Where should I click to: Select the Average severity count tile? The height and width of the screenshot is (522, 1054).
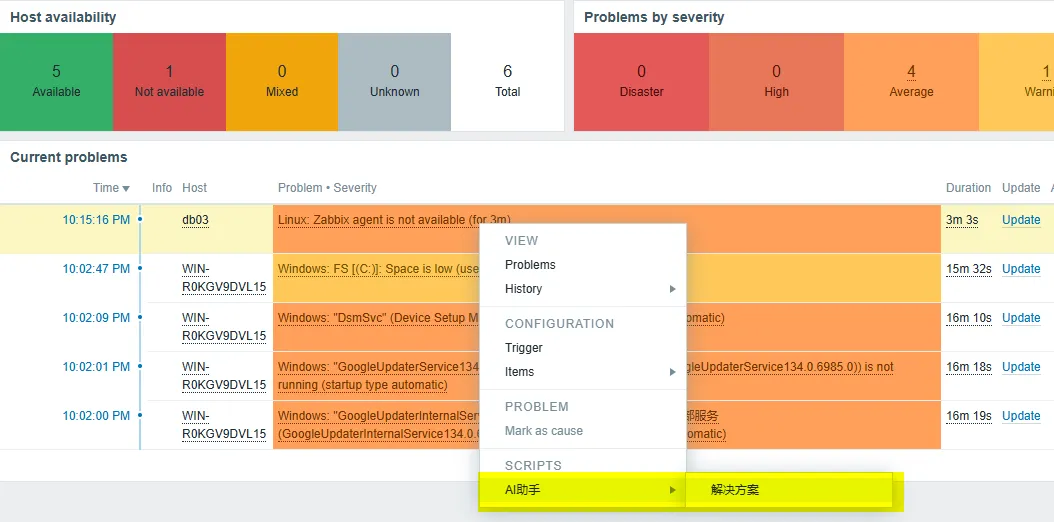911,82
